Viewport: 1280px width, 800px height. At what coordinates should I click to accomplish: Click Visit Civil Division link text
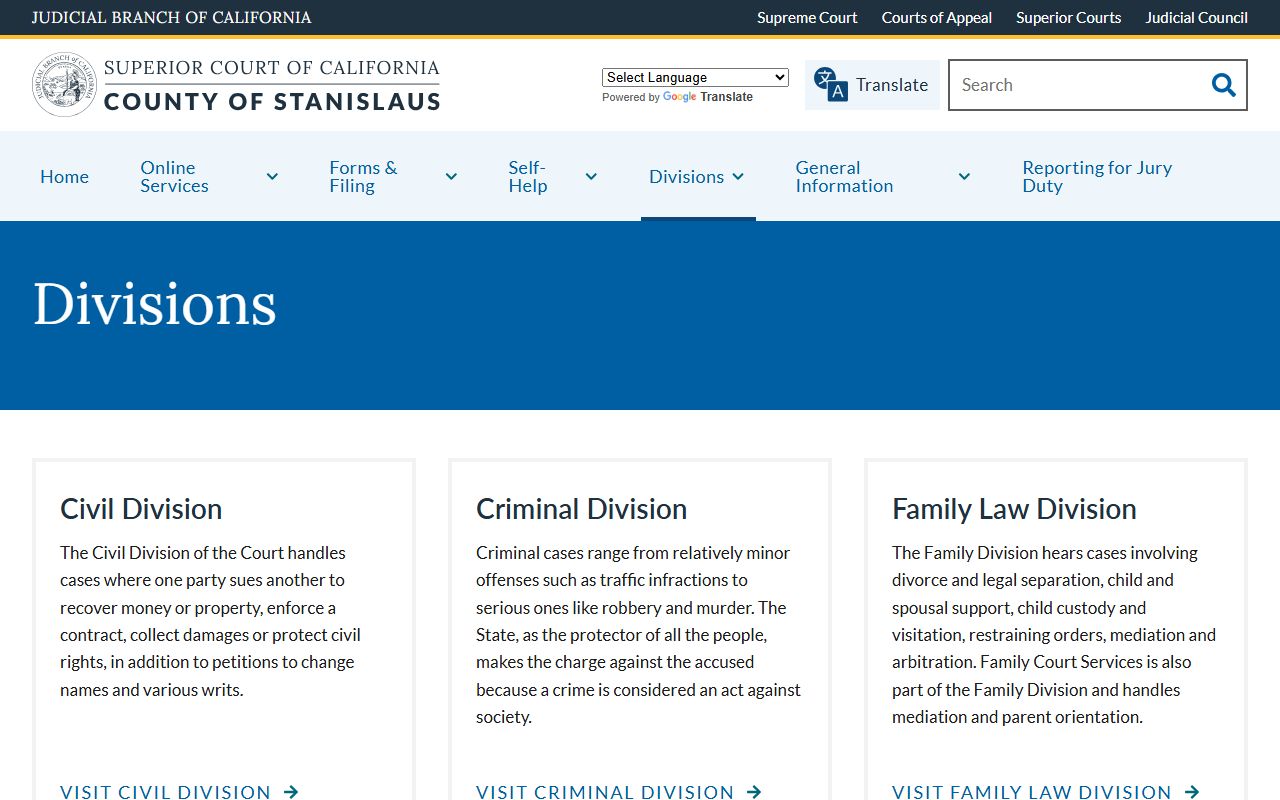click(165, 792)
